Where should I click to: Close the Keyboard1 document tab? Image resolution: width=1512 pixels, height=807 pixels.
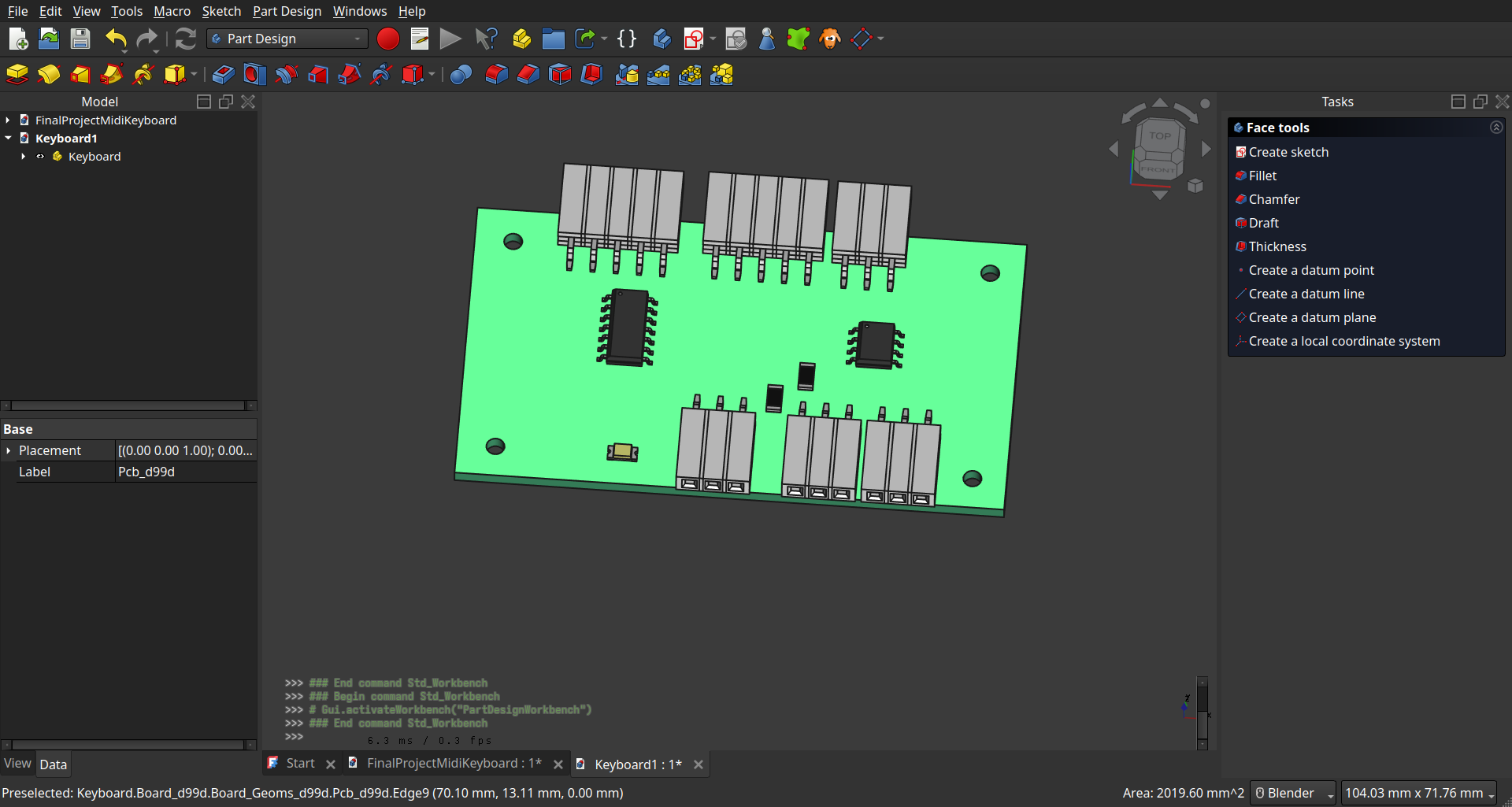[x=699, y=764]
